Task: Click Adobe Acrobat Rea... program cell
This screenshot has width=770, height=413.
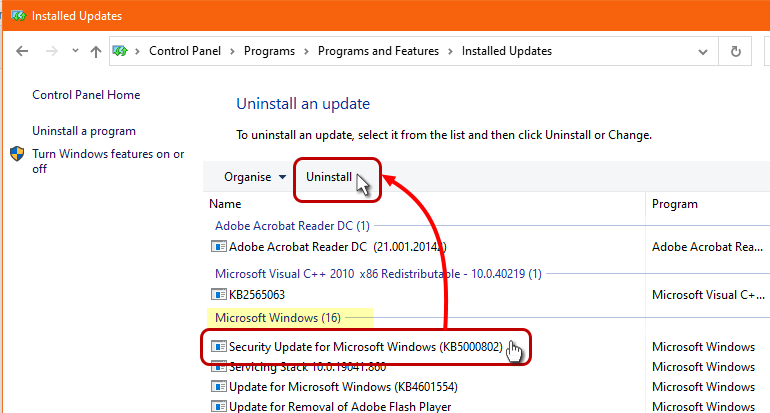Action: (x=707, y=247)
